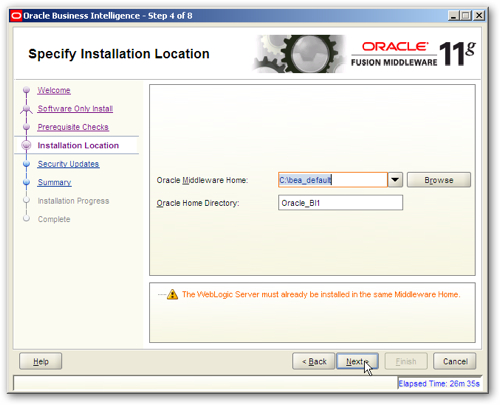Focus the Oracle Home Directory field
Screen dimensions: 500x405
340,203
